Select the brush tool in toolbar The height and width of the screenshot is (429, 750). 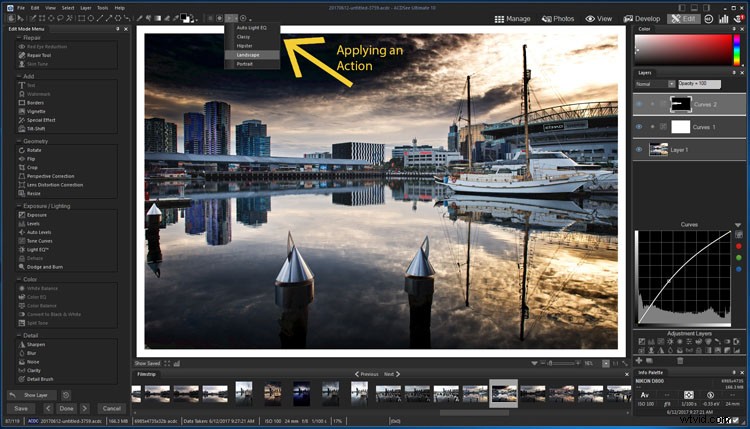pyautogui.click(x=139, y=18)
